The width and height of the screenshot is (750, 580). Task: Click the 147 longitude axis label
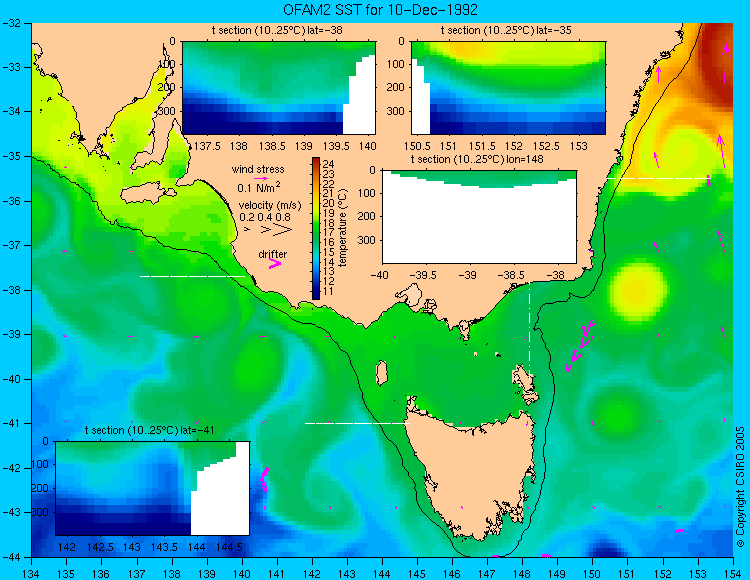pos(487,573)
